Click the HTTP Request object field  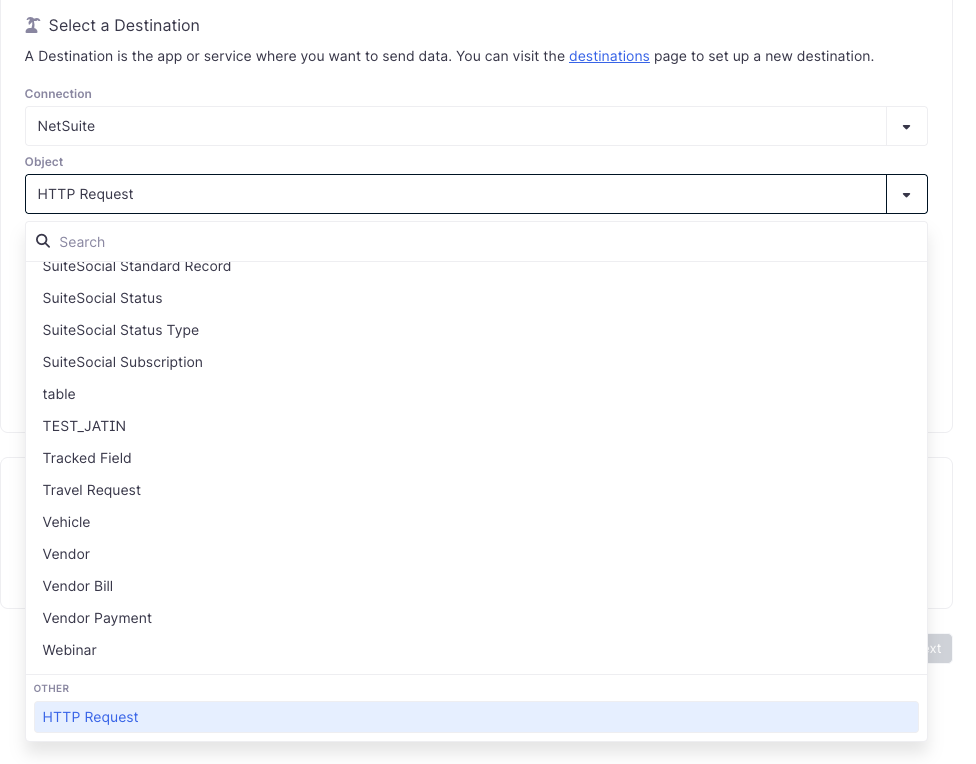pos(455,194)
